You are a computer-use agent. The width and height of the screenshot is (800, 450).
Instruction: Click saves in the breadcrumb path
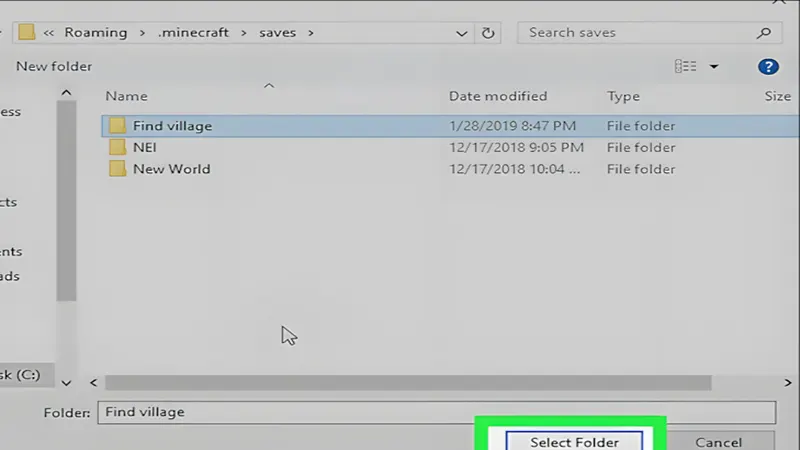point(278,32)
